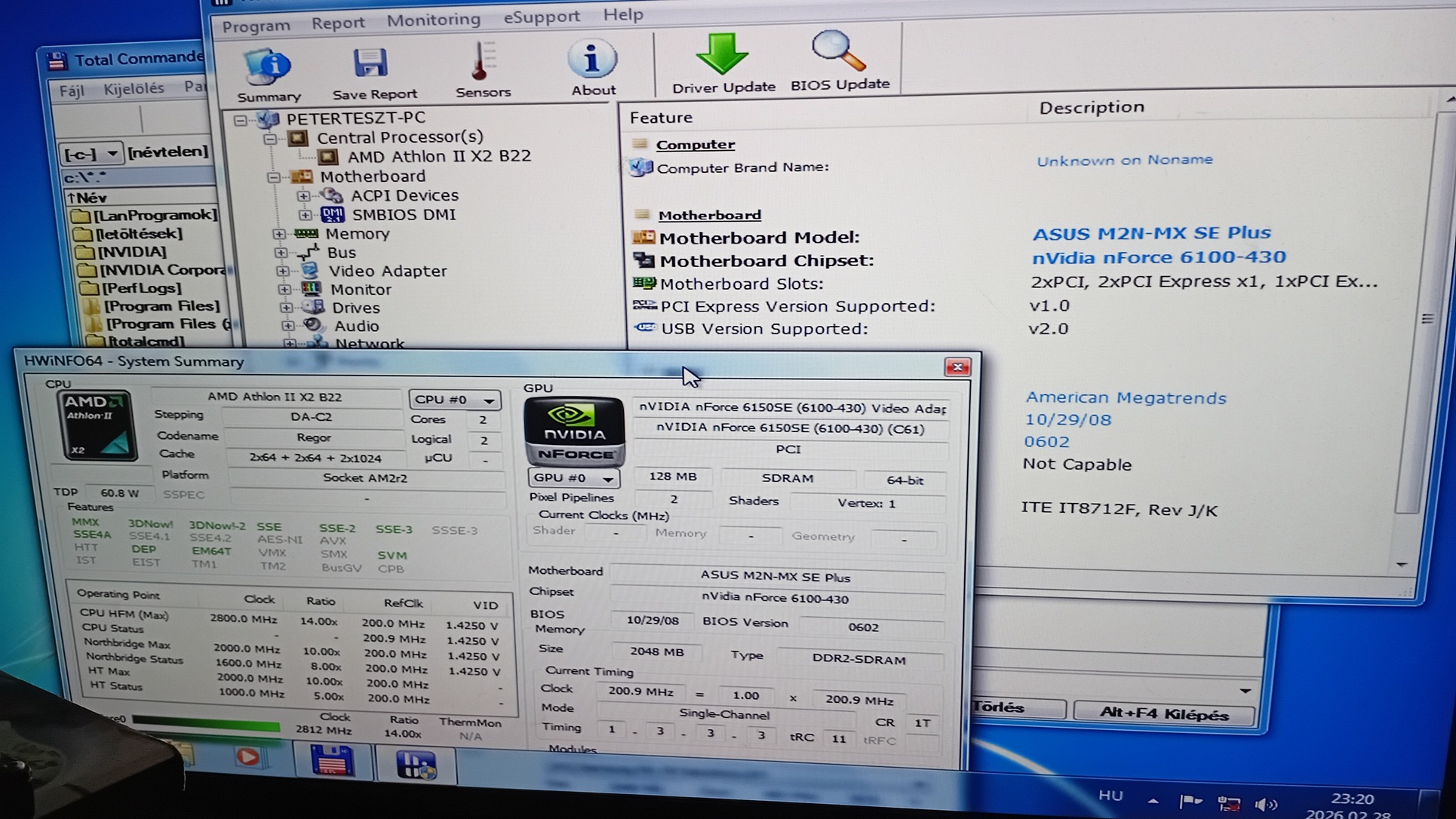This screenshot has width=1456, height=819.
Task: Click HWiNFO floppy icon in taskbar
Action: (x=332, y=762)
